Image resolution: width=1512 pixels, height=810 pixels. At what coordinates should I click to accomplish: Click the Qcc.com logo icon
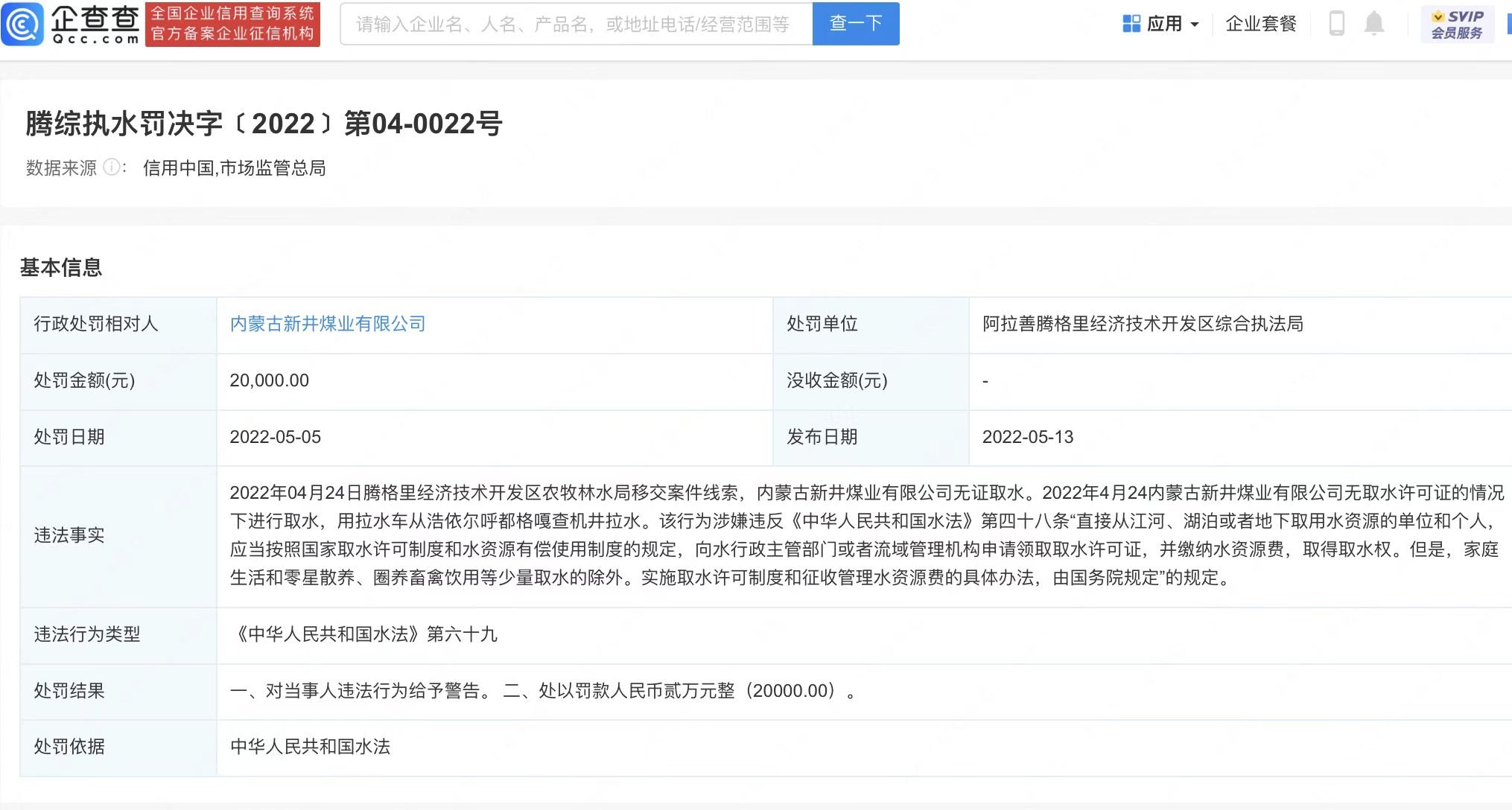22,24
